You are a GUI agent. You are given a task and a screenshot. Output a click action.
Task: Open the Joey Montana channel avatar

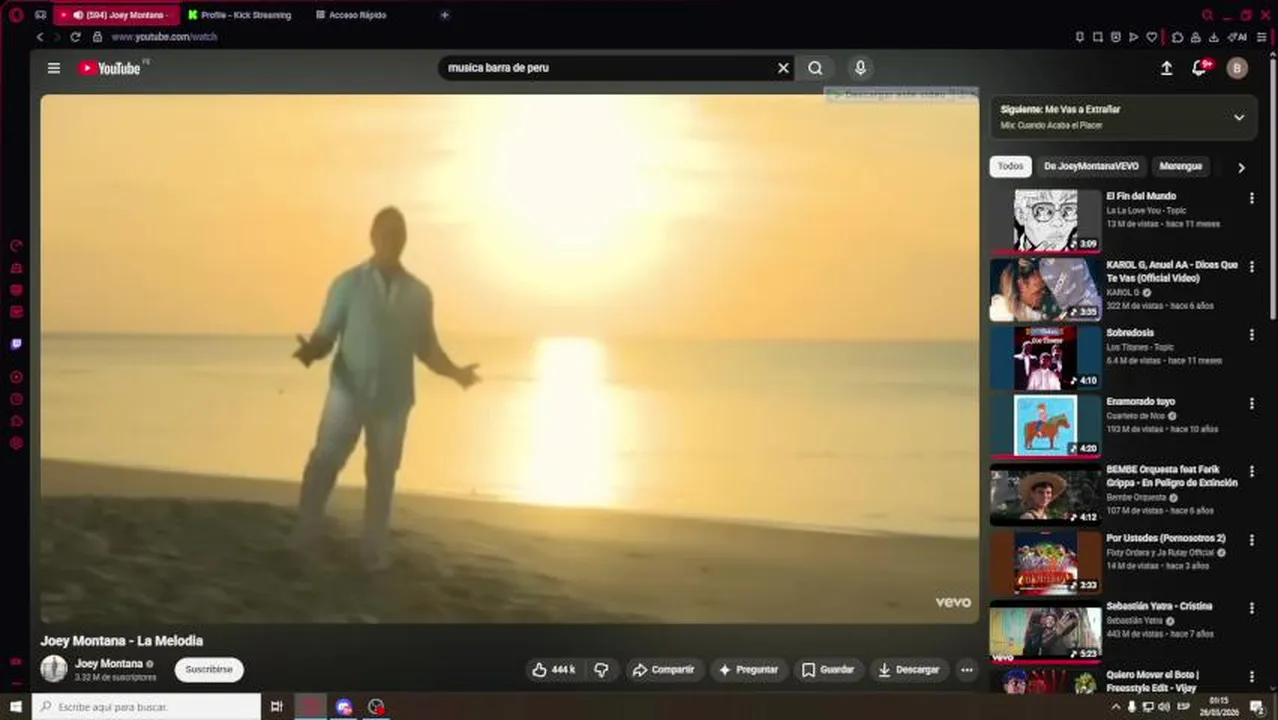[x=54, y=669]
